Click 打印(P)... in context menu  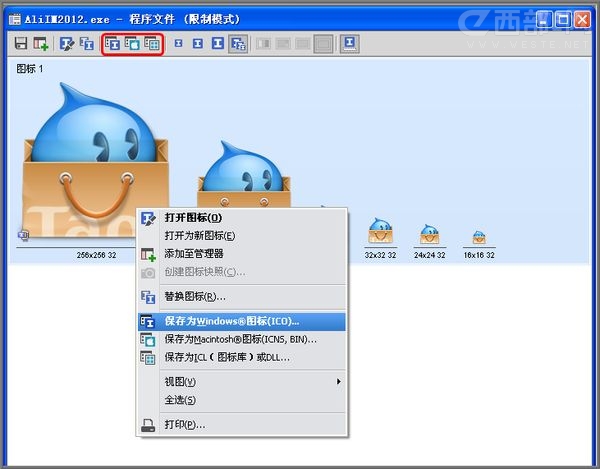[185, 424]
